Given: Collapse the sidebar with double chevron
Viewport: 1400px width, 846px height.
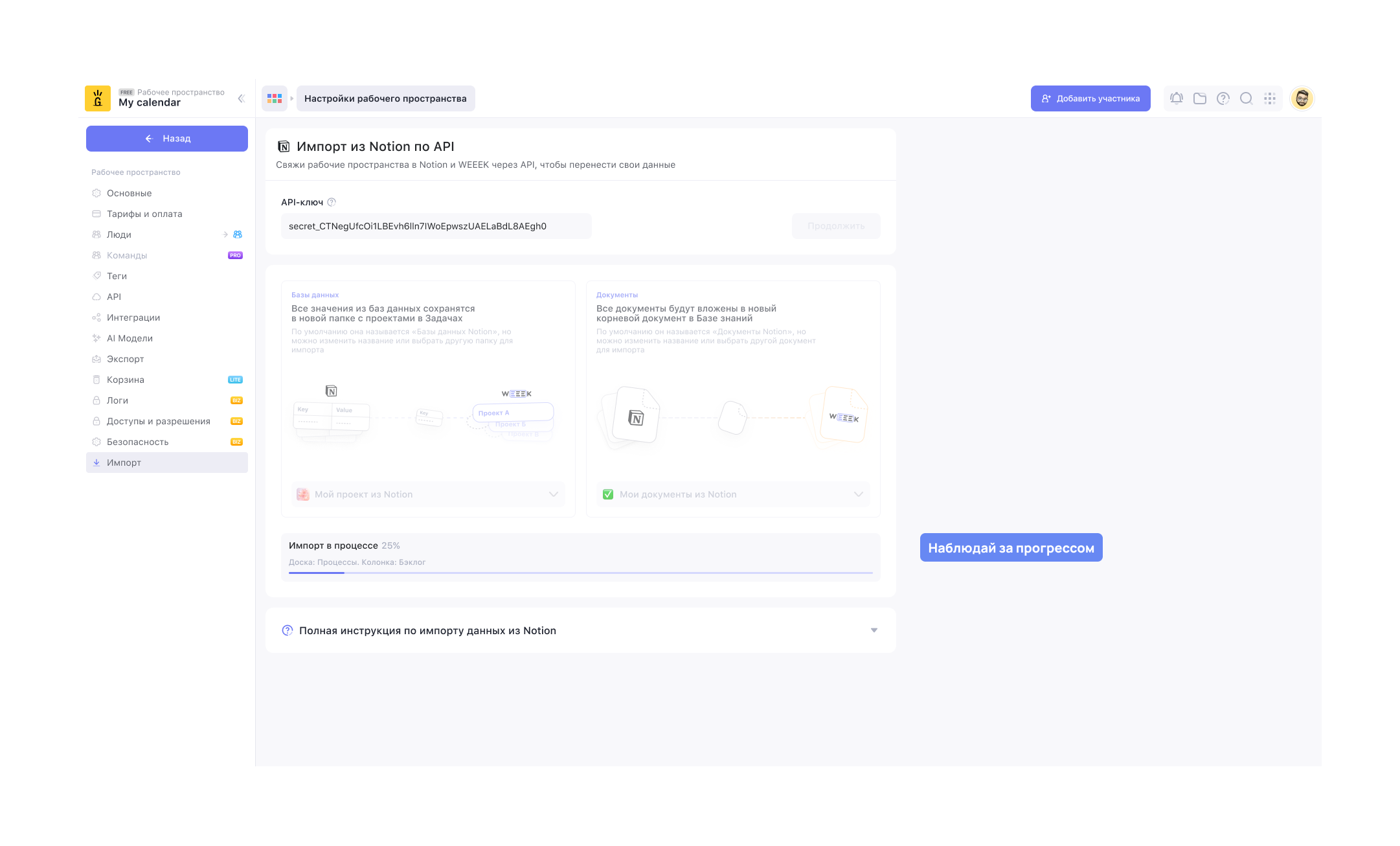Looking at the screenshot, I should point(241,98).
